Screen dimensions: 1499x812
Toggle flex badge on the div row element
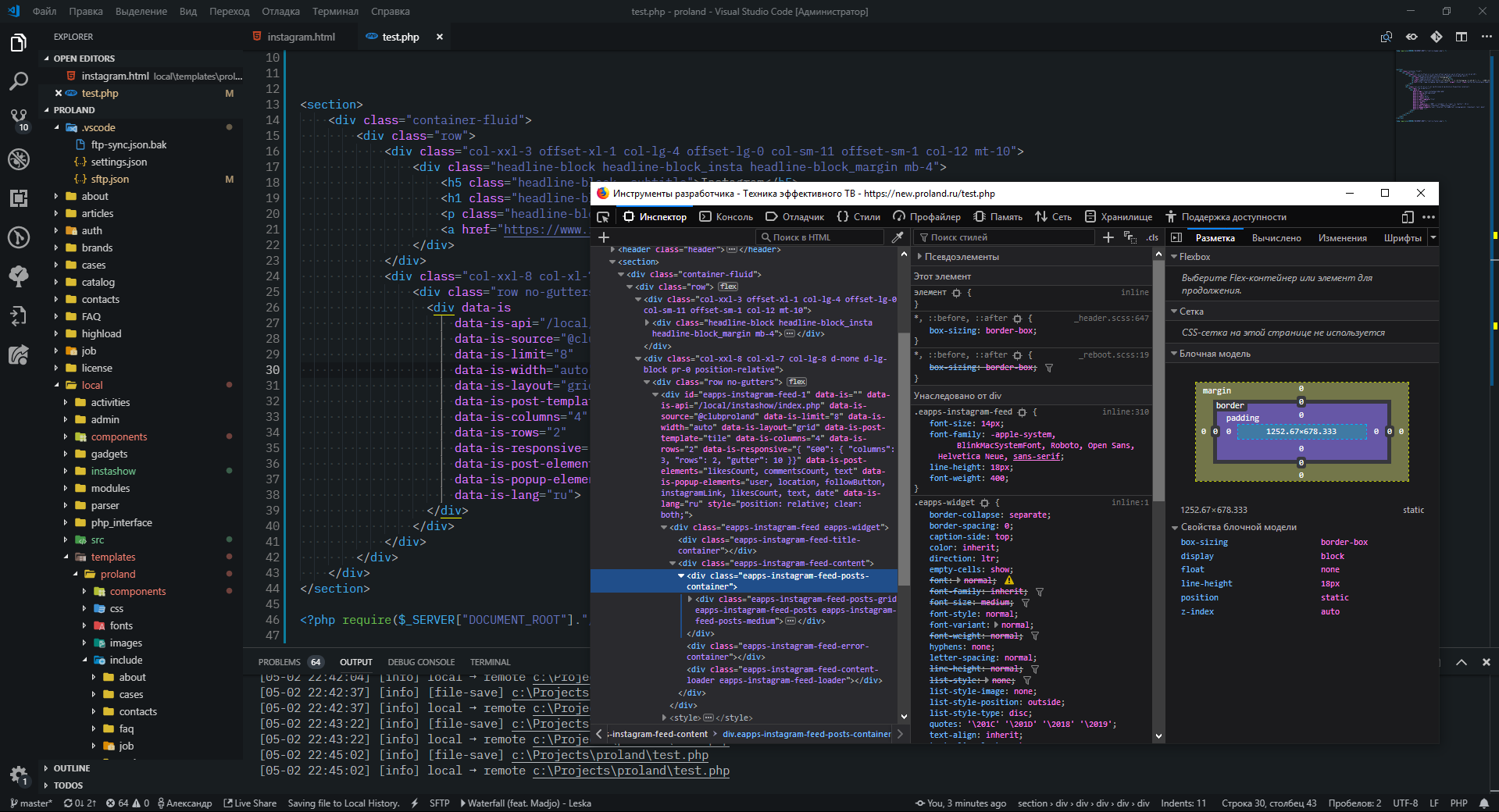(728, 287)
